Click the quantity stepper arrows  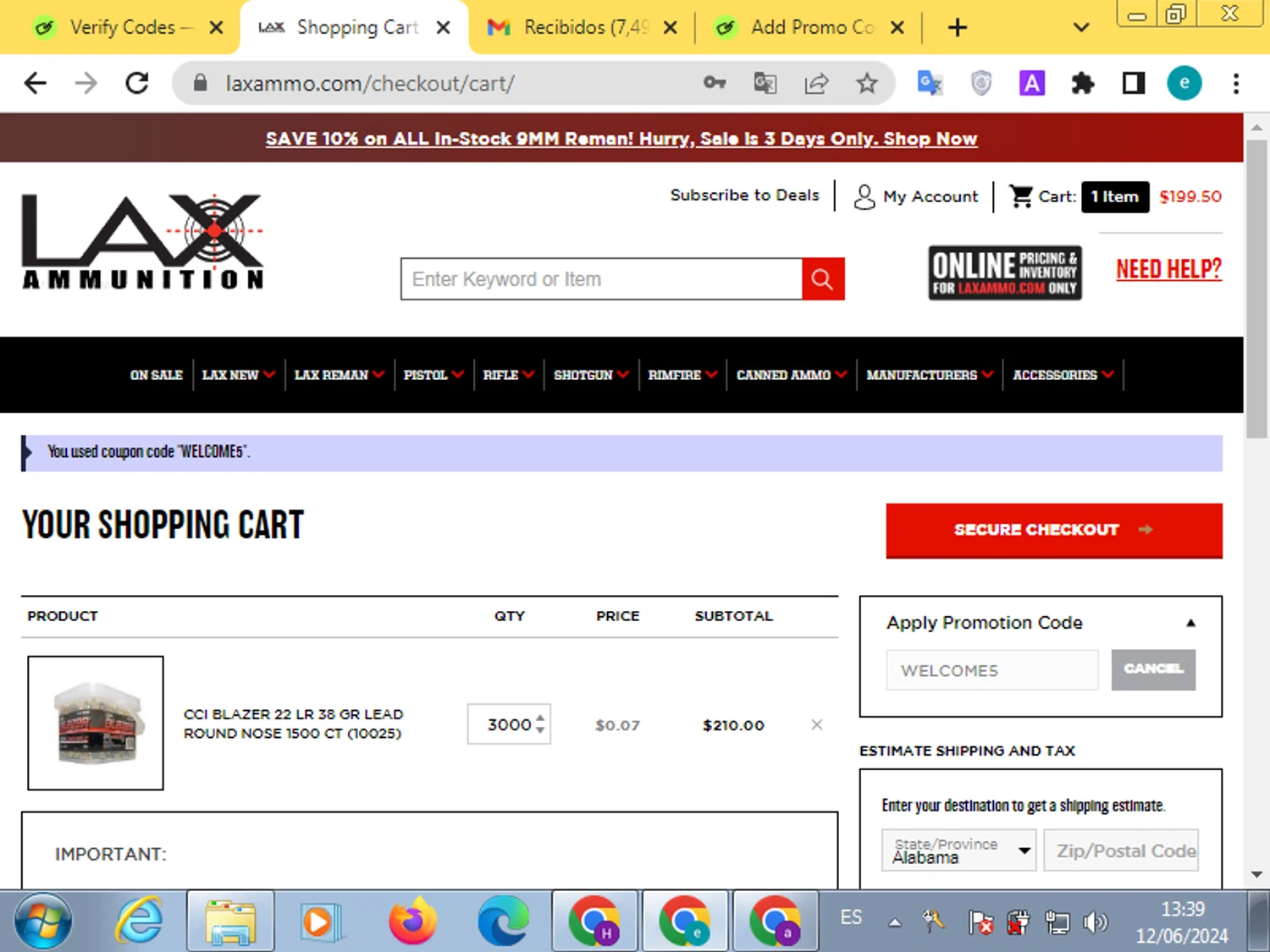click(540, 724)
